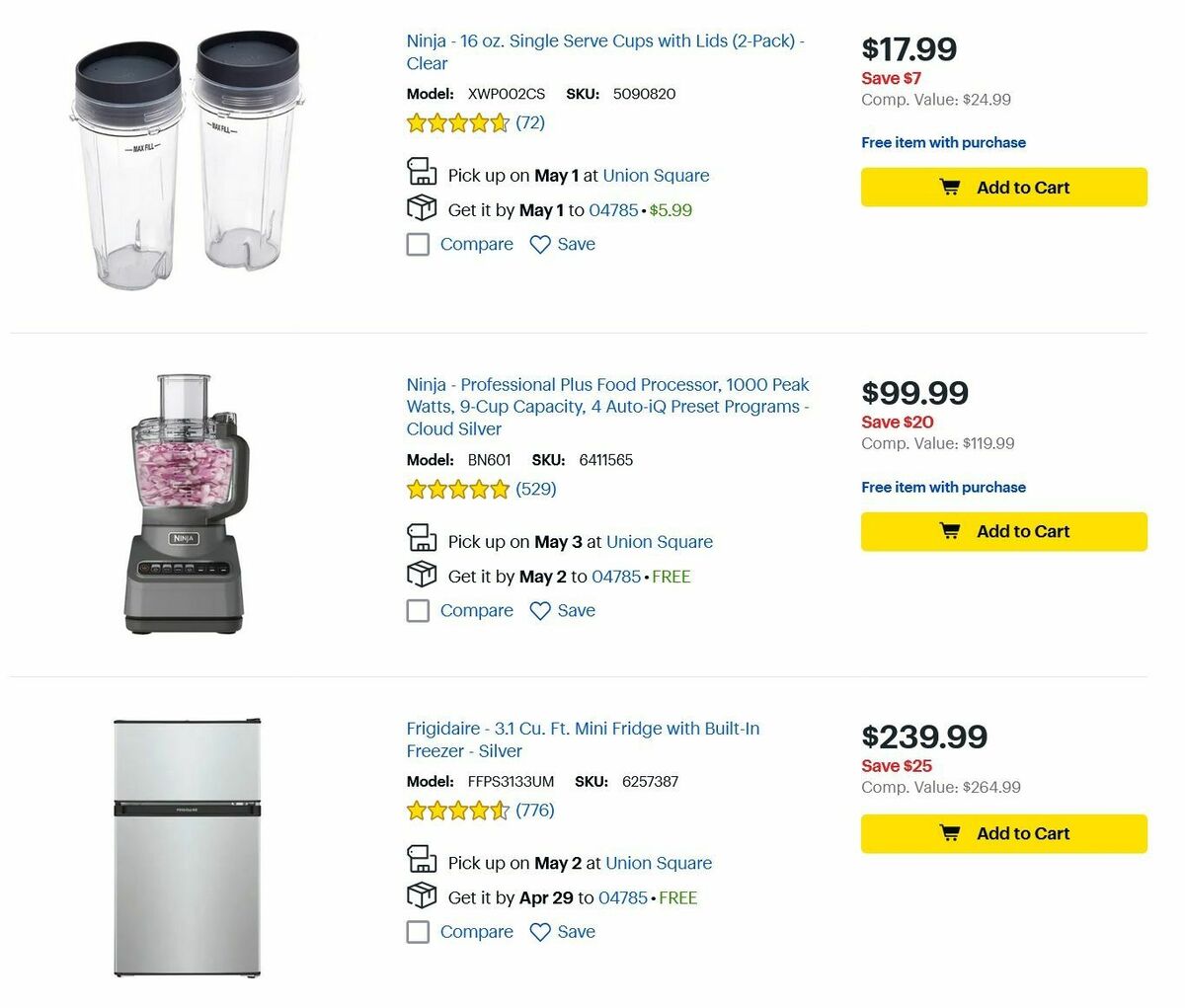Open the 776 reviews for Mini Fridge
Screen dimensions: 1185x1008
[x=535, y=811]
